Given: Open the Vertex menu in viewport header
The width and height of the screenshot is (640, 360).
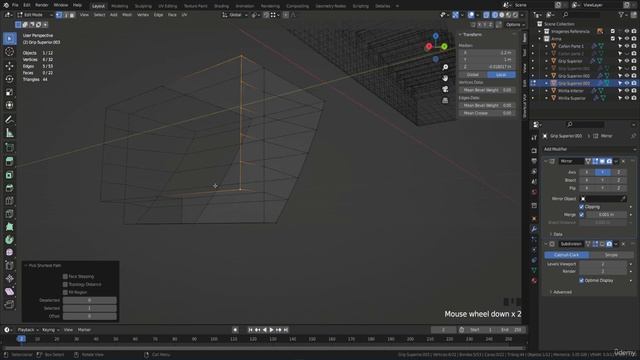Looking at the screenshot, I should click(143, 15).
